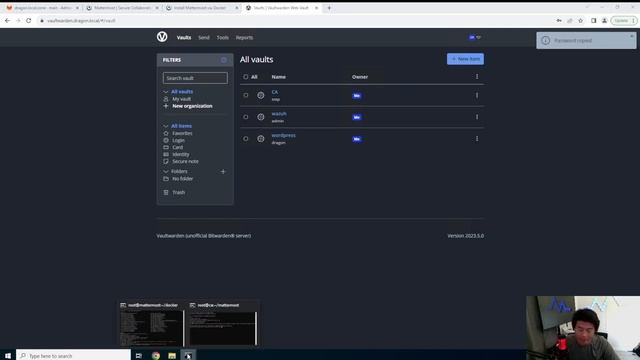Reload the page with refresh icon
The width and height of the screenshot is (640, 360).
[29, 20]
